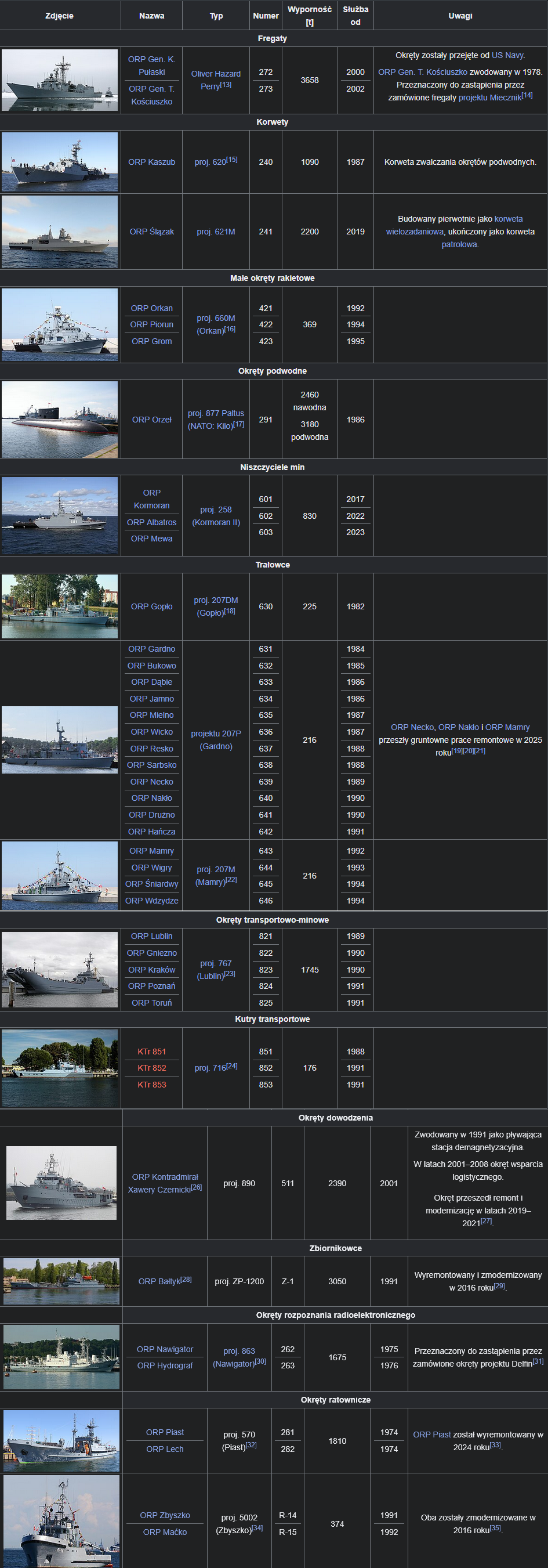Follow the proj. 767 (Lublin) link
The image size is (548, 1568).
click(216, 970)
